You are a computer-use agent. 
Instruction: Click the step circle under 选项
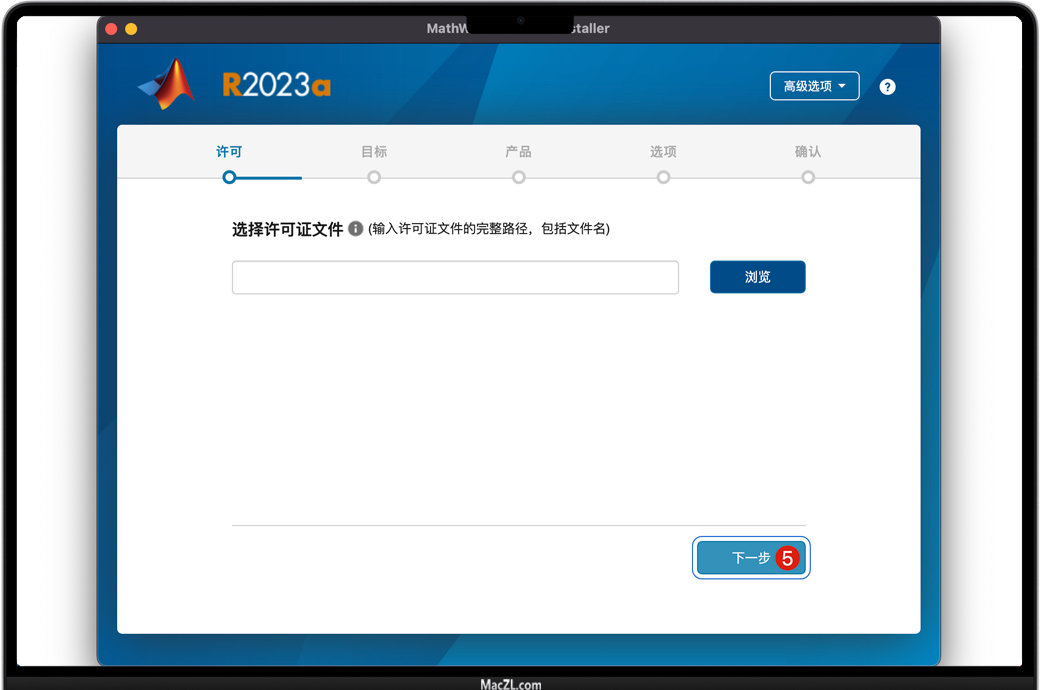click(663, 177)
